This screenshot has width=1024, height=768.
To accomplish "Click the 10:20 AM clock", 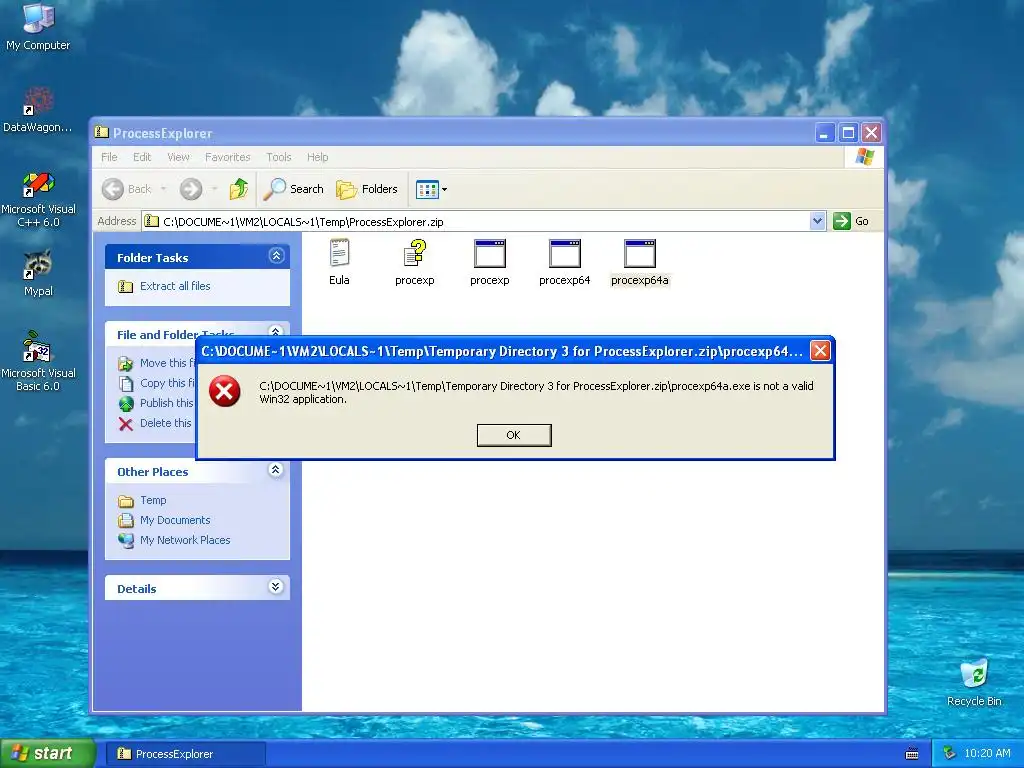I will 987,754.
